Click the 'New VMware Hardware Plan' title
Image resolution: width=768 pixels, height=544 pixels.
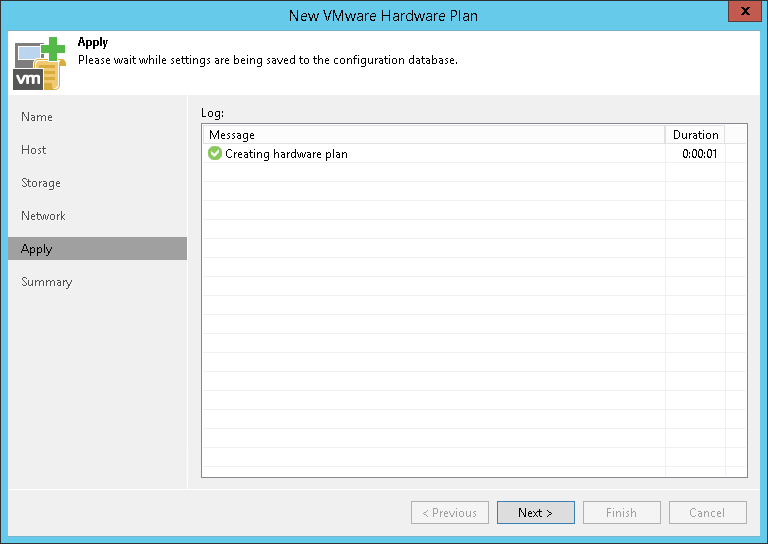[x=383, y=16]
